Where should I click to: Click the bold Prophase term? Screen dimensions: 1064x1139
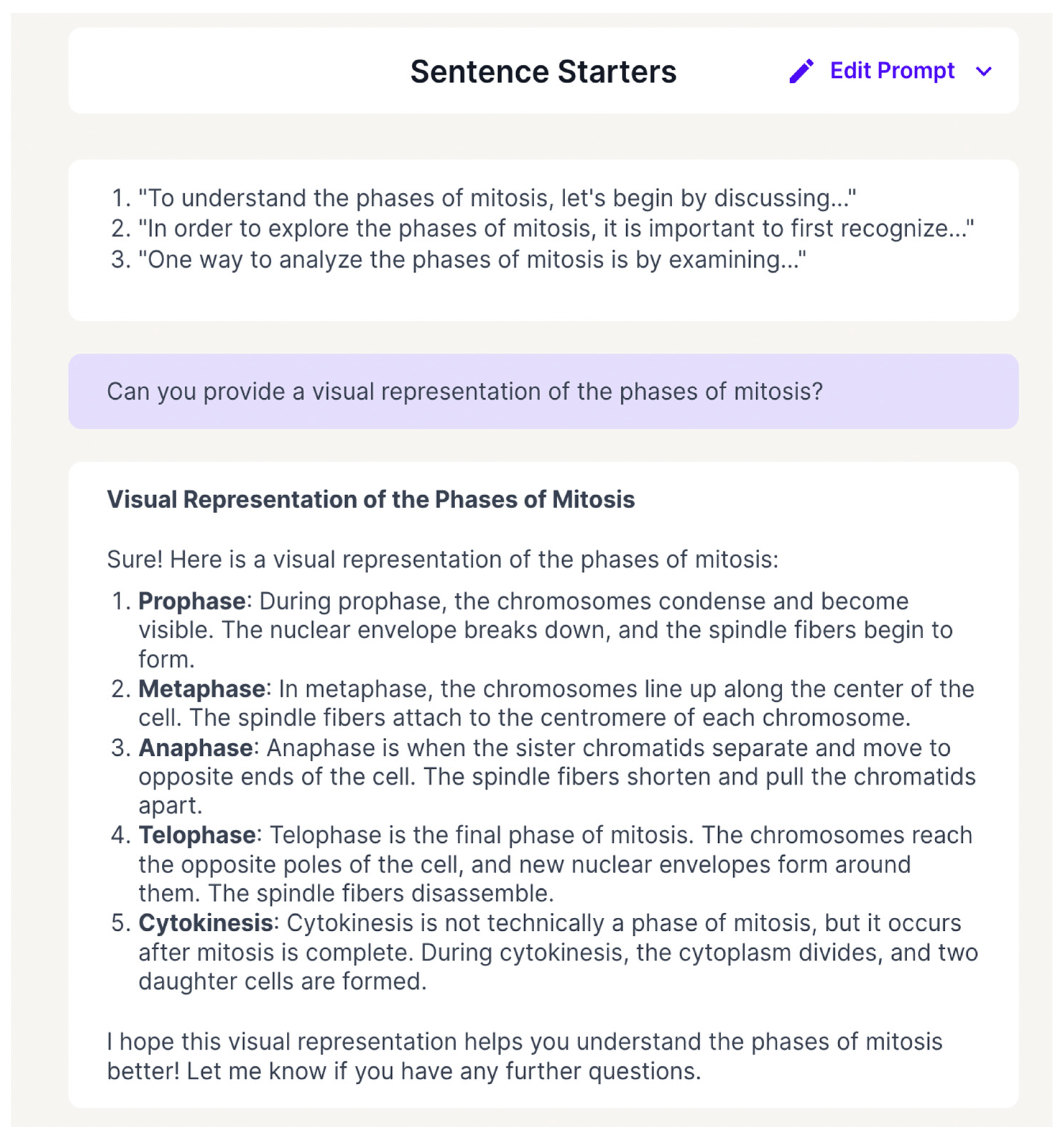192,602
